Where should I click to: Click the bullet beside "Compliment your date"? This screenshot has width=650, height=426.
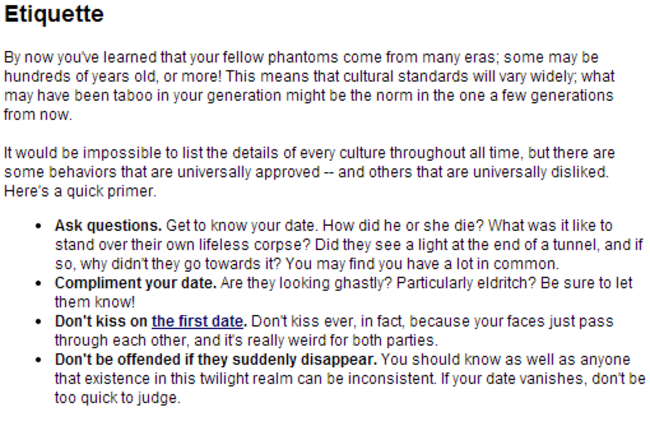pyautogui.click(x=39, y=283)
